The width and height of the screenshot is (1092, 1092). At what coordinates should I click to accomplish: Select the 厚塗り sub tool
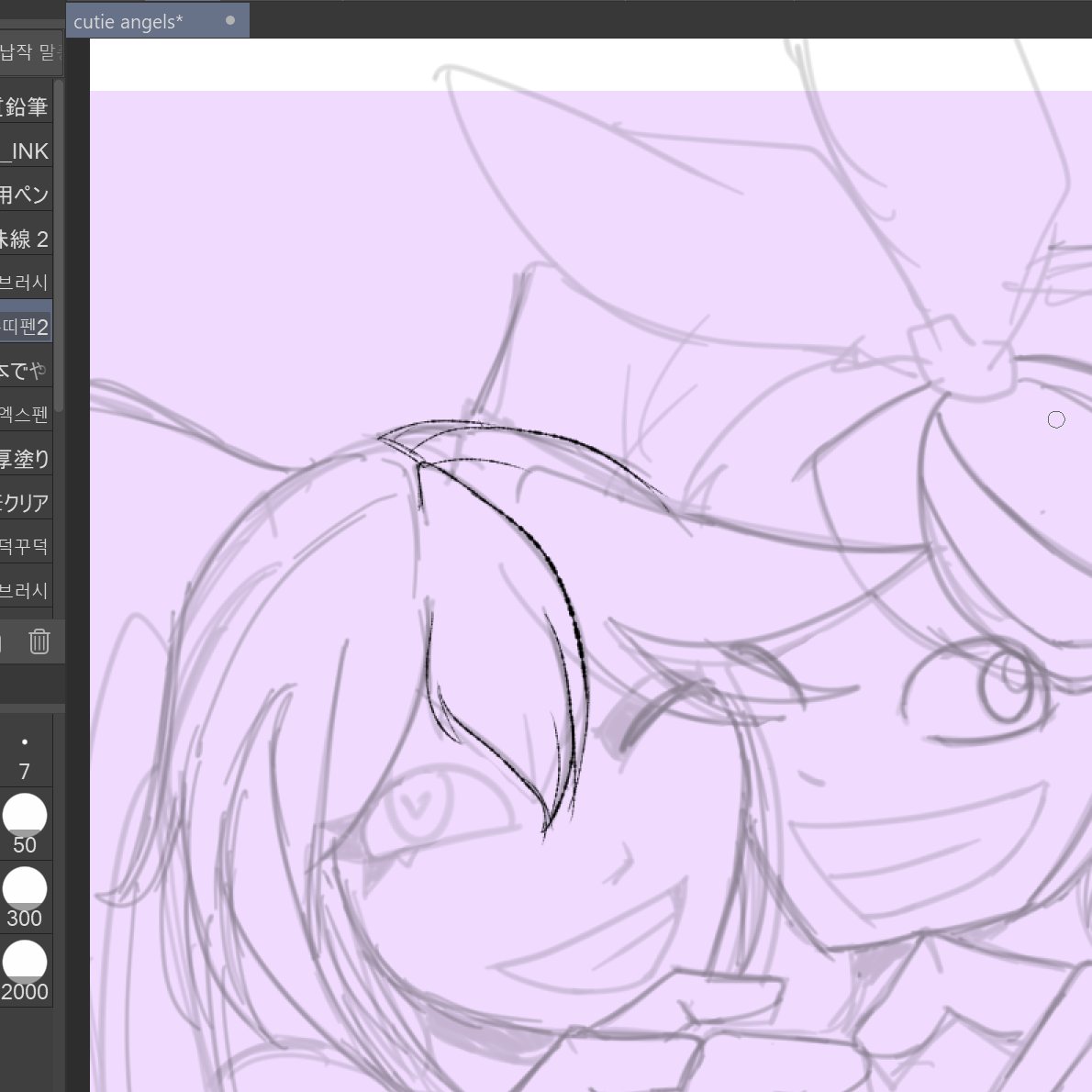[26, 458]
